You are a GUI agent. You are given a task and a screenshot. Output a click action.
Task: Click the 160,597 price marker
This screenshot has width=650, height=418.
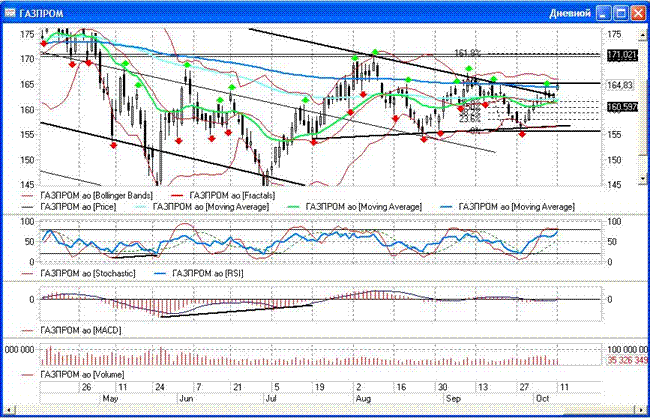click(x=622, y=107)
